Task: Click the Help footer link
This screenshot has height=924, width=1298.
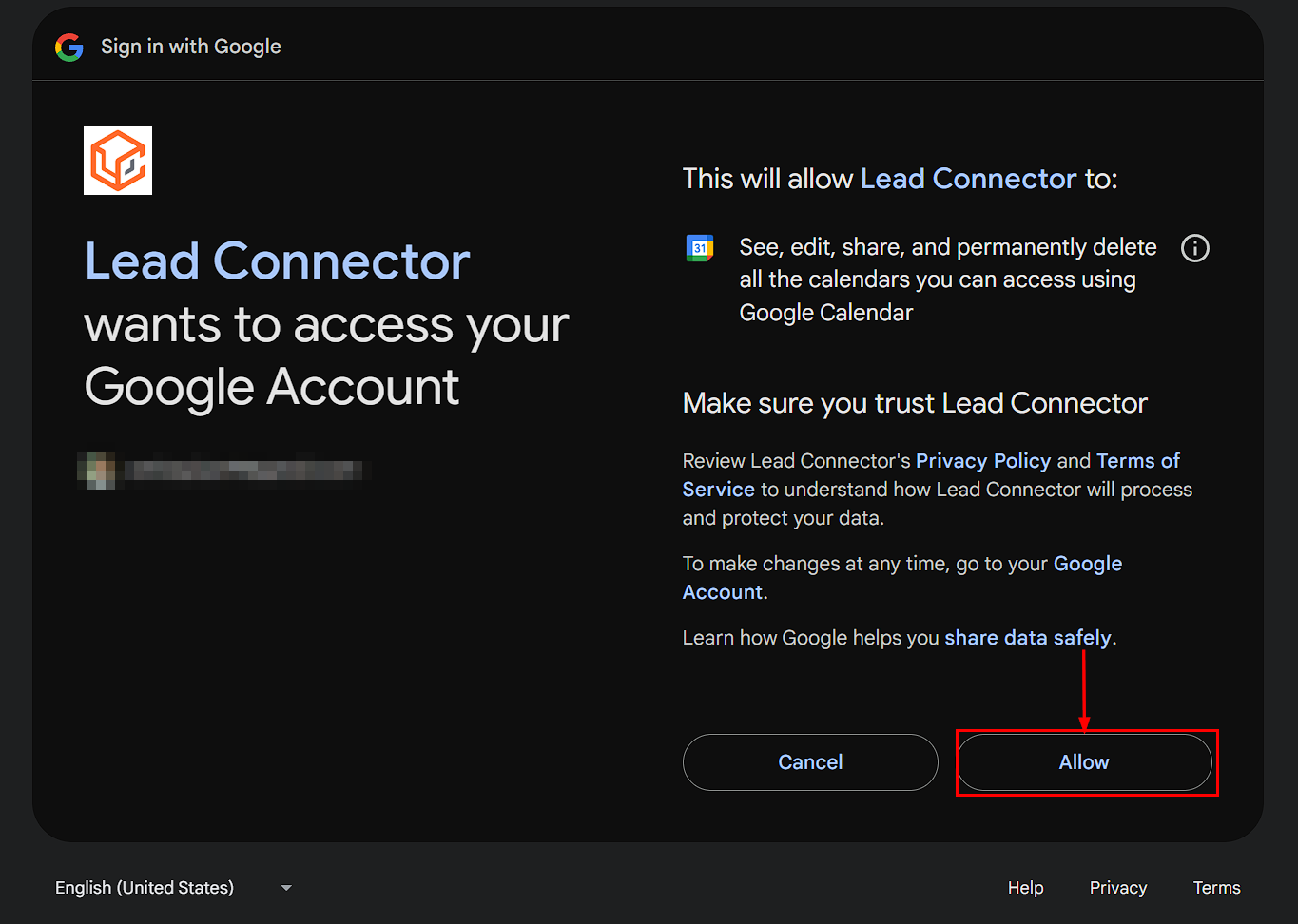Action: tap(1025, 887)
